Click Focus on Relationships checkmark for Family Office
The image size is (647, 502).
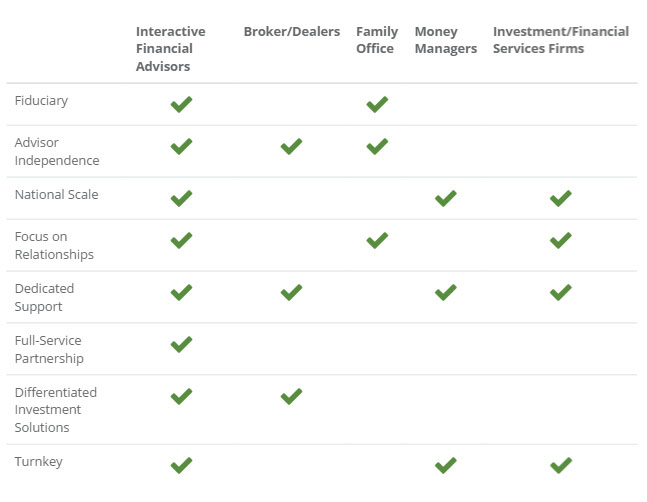pos(377,241)
